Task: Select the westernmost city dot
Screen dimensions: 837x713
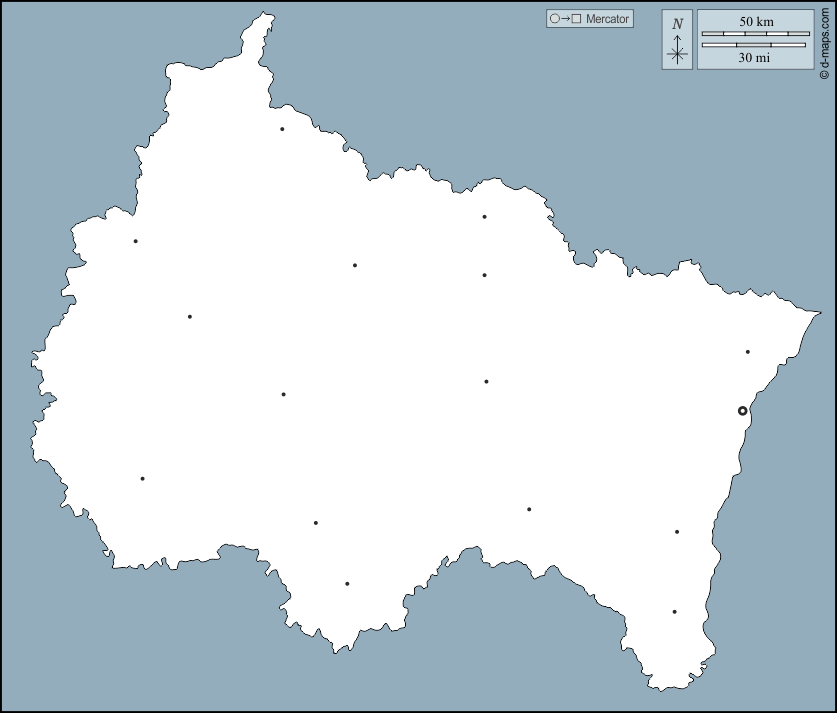Action: click(135, 241)
